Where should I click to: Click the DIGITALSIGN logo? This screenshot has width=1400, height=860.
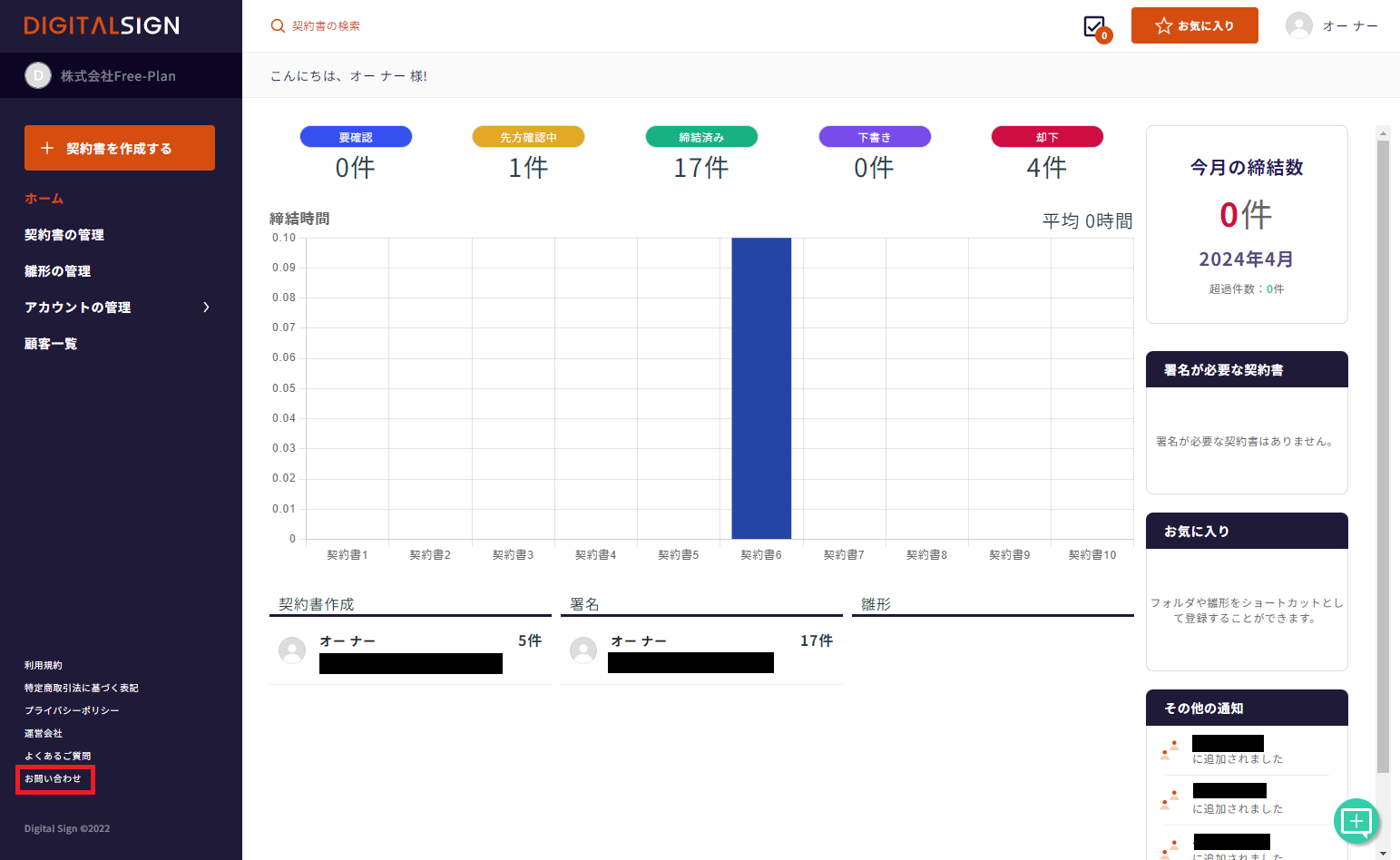pos(102,25)
